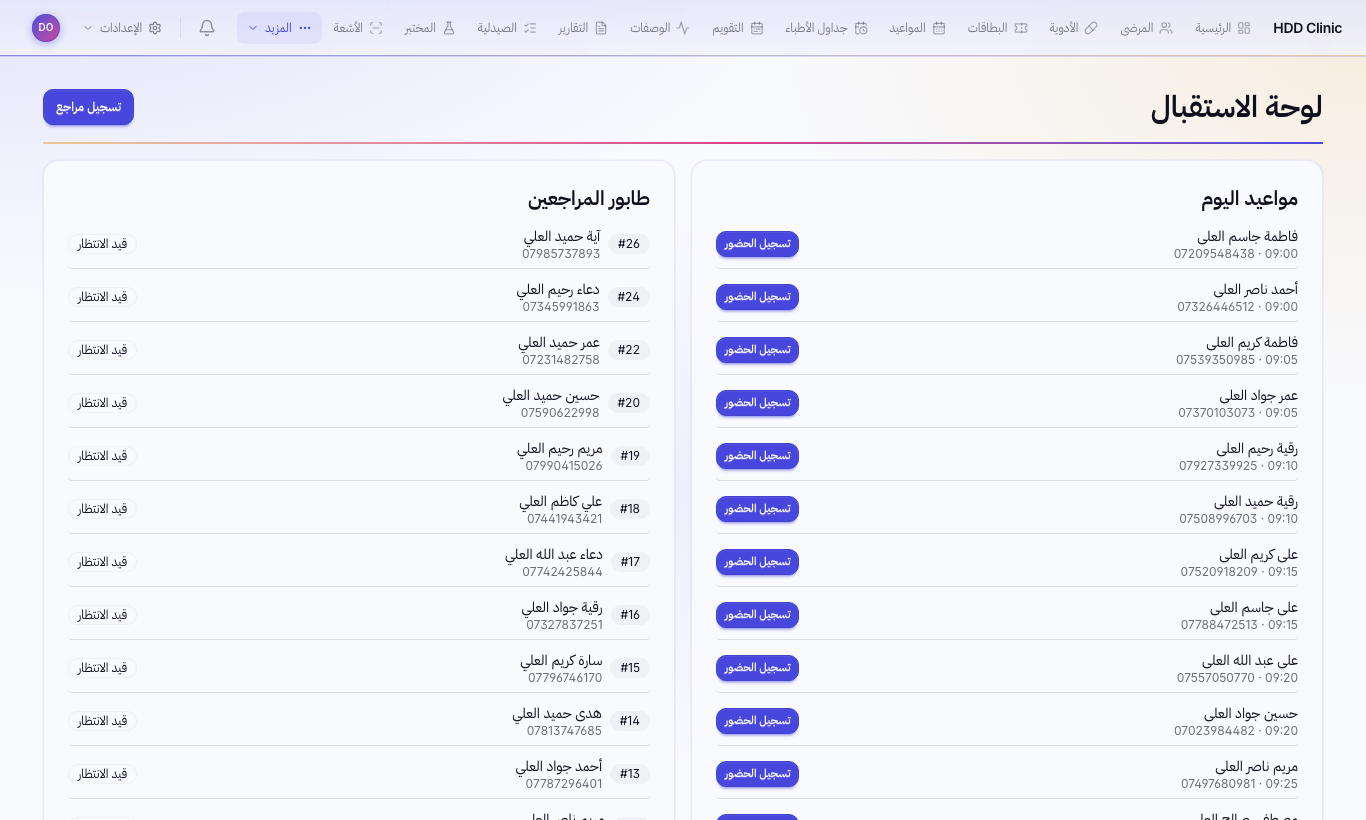The width and height of the screenshot is (1366, 820).
Task: Check in أحمد ناصر العلي
Action: coord(757,297)
